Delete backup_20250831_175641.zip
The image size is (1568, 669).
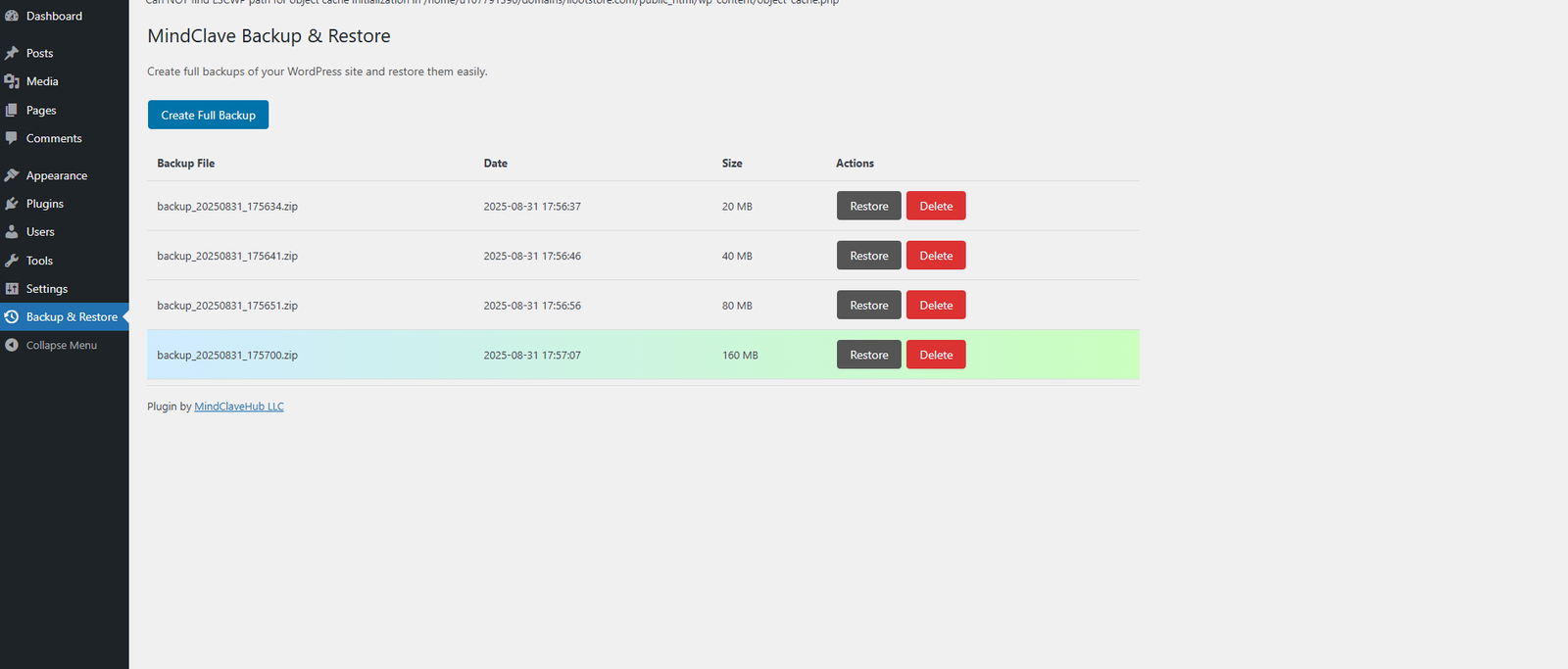(936, 256)
